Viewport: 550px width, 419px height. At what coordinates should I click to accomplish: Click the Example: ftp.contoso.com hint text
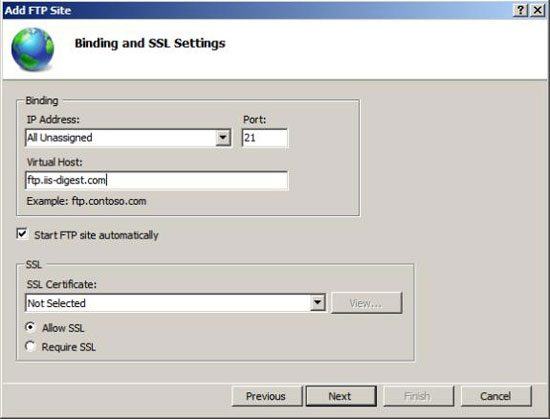(x=86, y=201)
